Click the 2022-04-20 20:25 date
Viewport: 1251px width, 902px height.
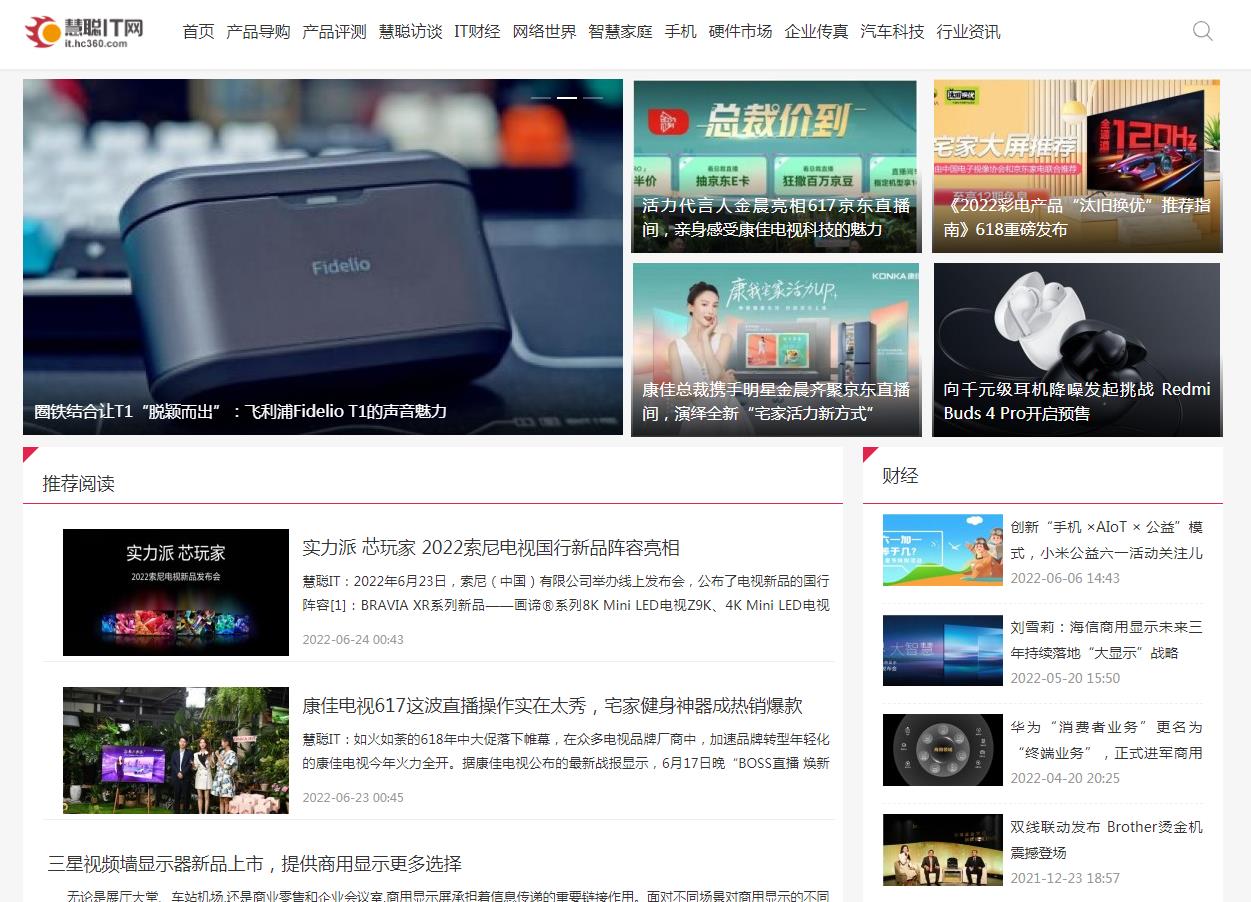[x=1065, y=778]
